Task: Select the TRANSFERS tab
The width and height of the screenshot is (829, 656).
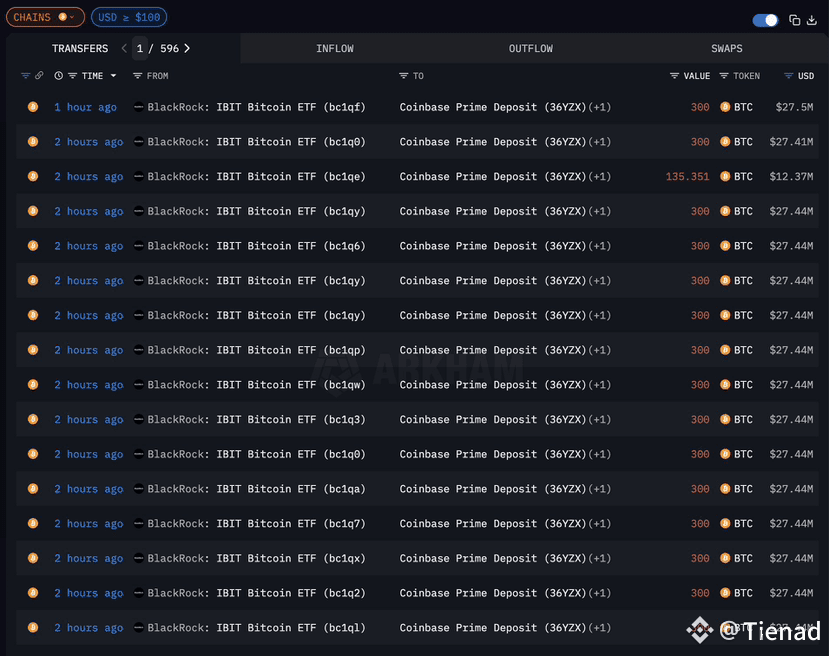Action: [80, 49]
